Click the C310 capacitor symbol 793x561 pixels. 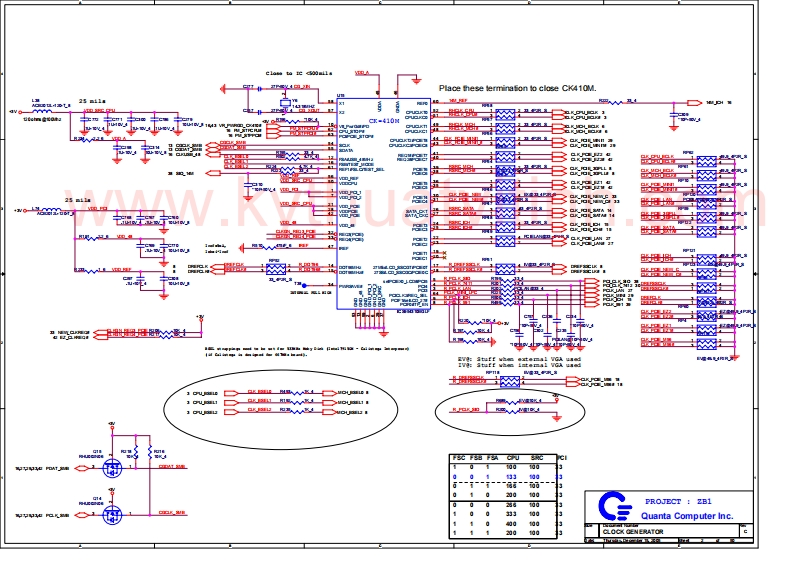[246, 184]
